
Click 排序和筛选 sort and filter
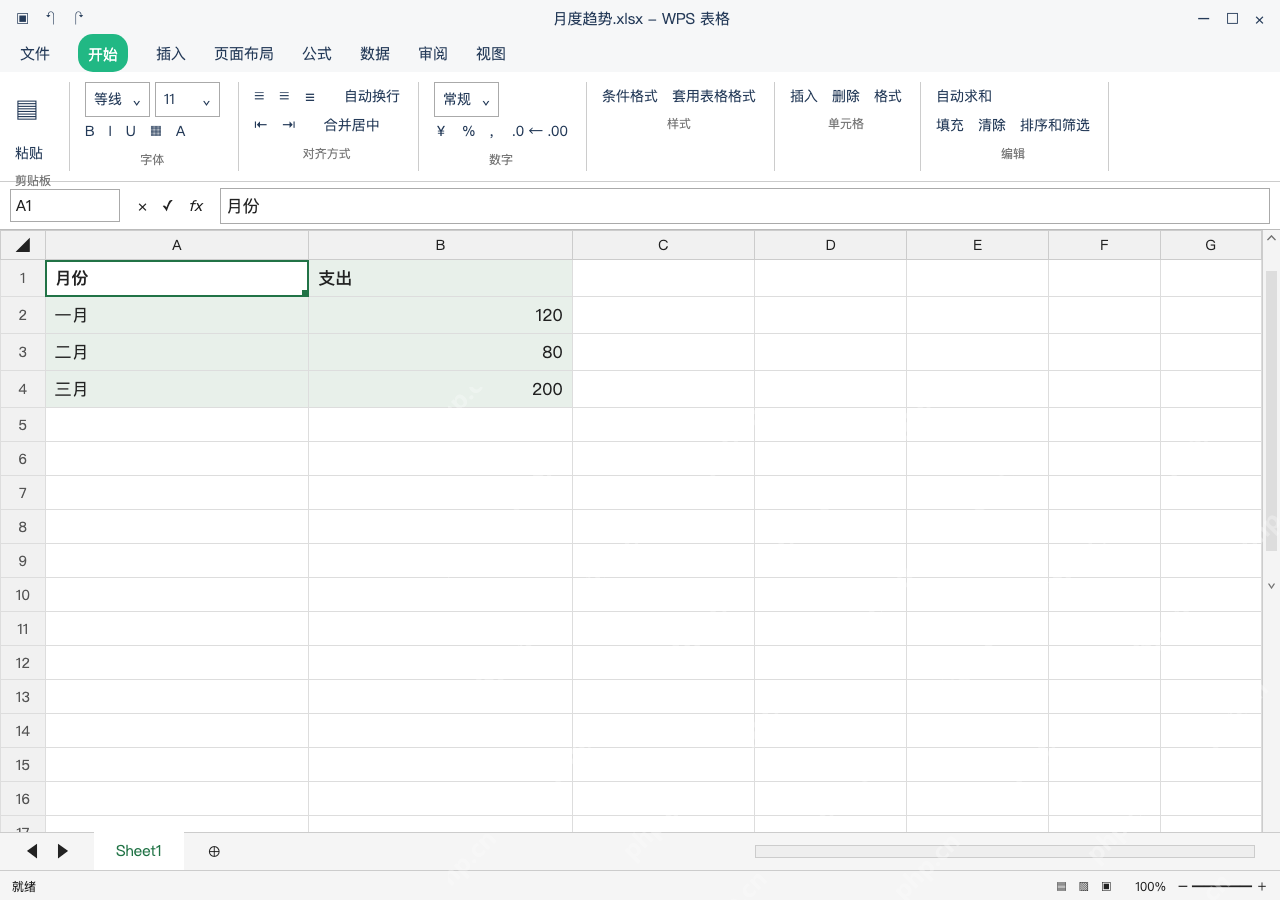tap(1055, 125)
